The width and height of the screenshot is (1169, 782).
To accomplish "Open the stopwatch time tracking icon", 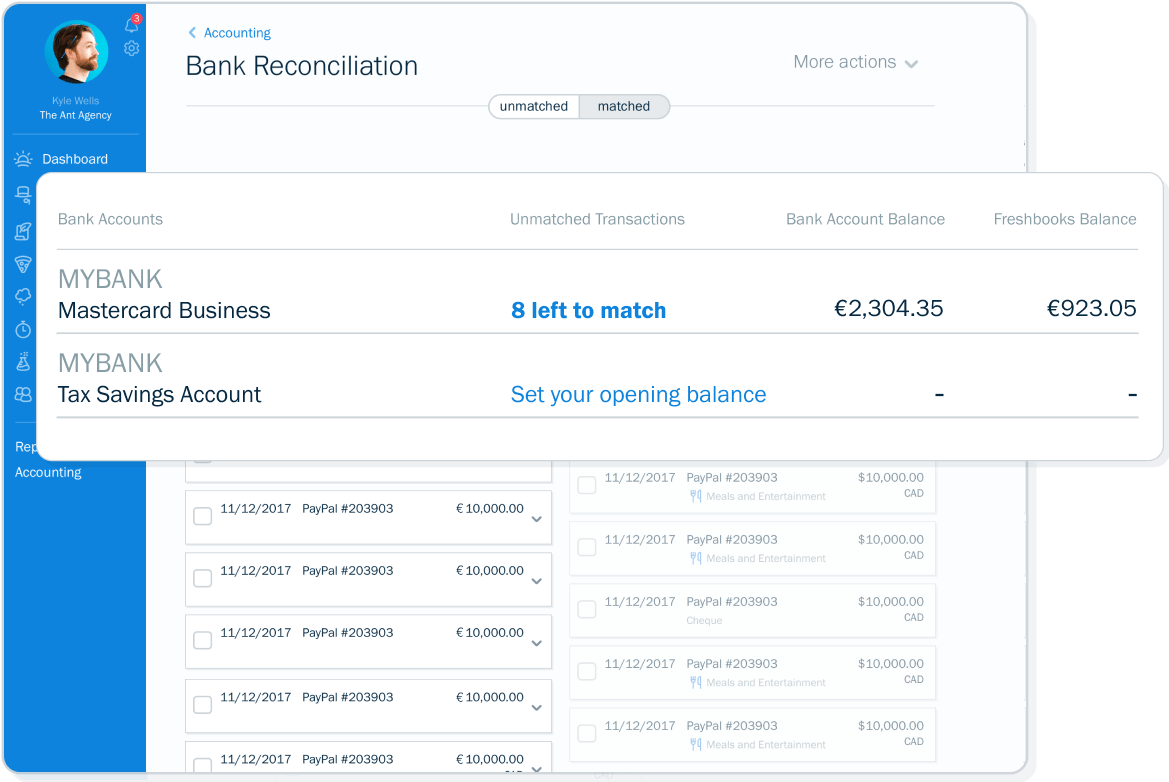I will [23, 329].
